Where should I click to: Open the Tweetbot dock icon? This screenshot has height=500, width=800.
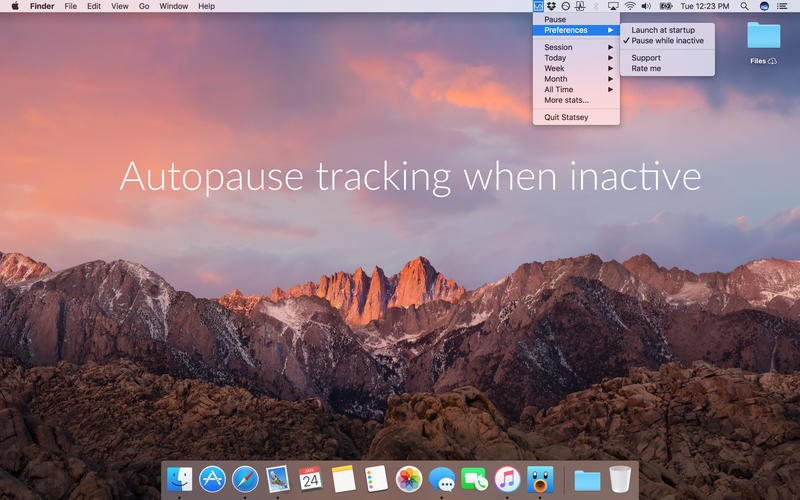540,480
